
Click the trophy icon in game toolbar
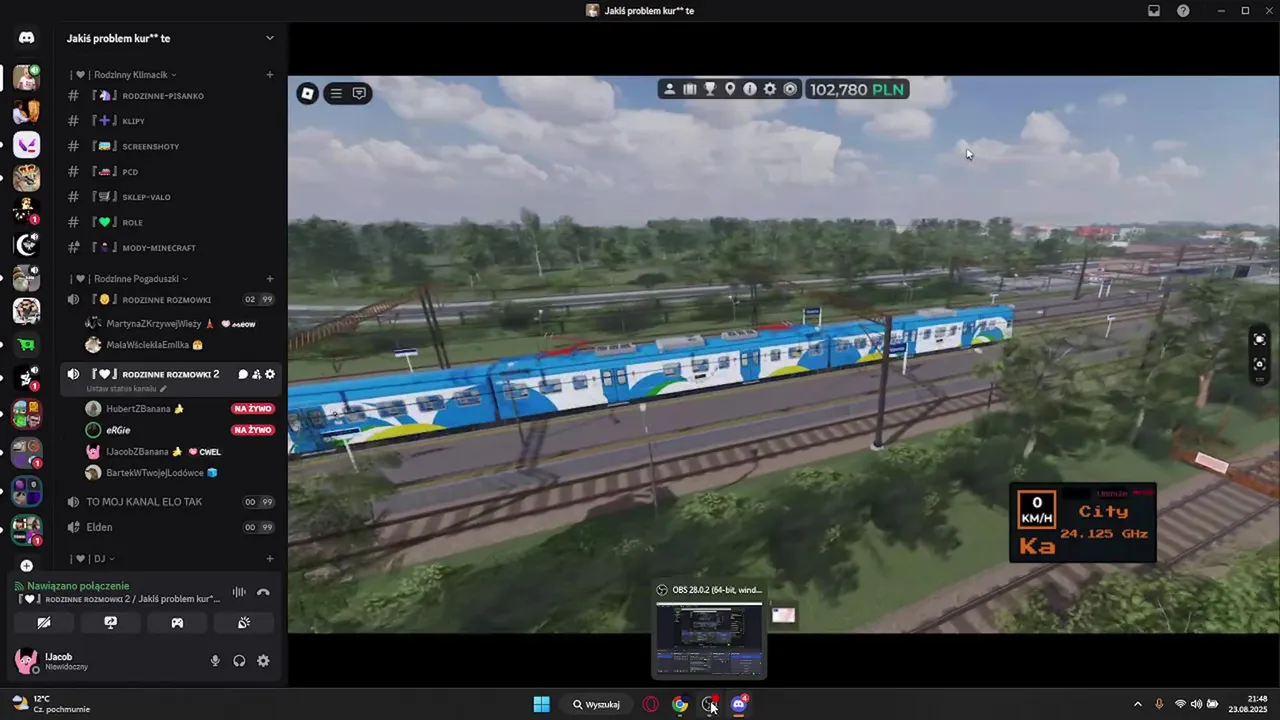point(710,89)
